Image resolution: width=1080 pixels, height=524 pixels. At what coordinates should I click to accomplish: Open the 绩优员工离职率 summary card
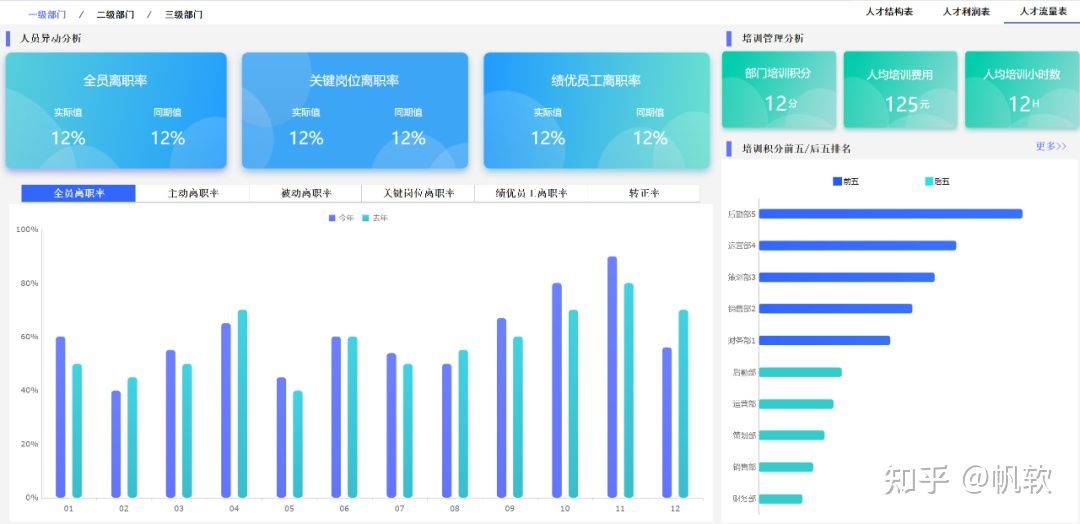point(596,110)
